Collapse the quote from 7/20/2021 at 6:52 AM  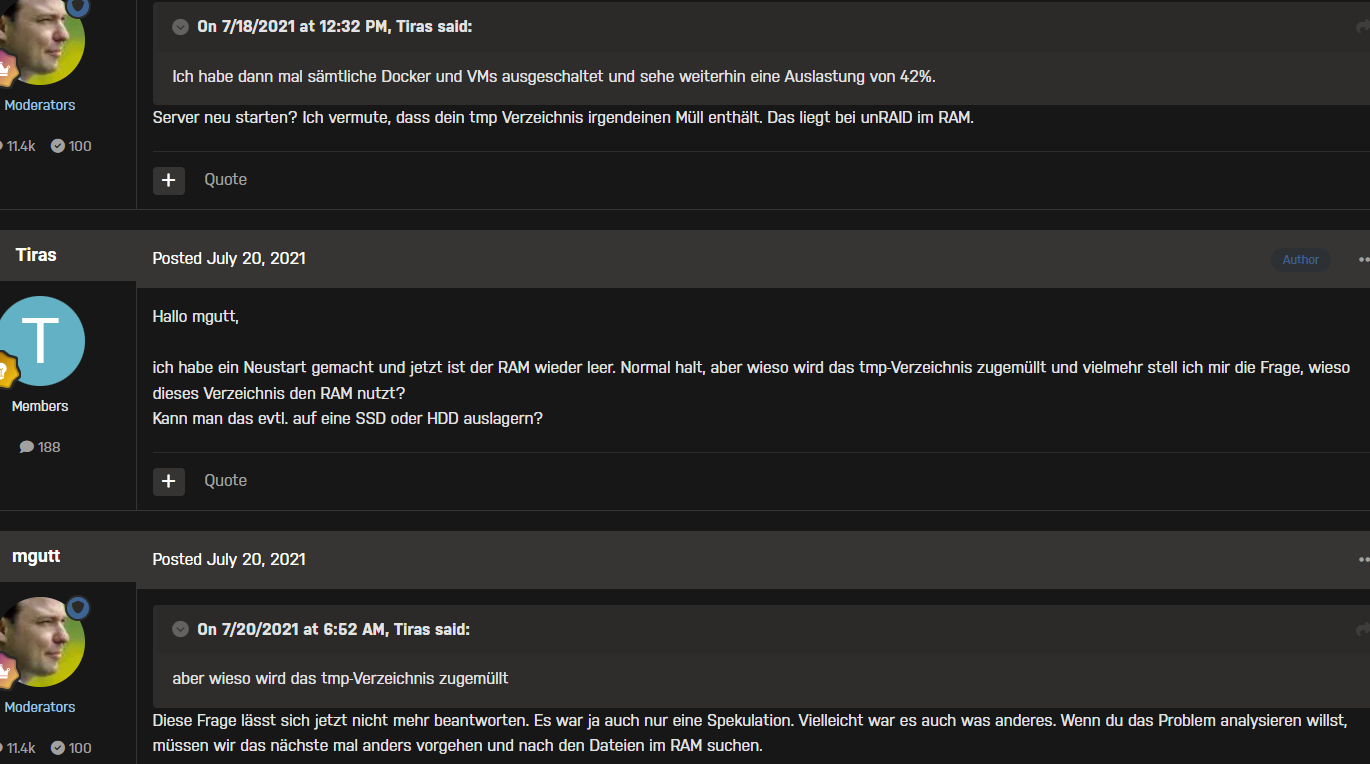point(180,629)
